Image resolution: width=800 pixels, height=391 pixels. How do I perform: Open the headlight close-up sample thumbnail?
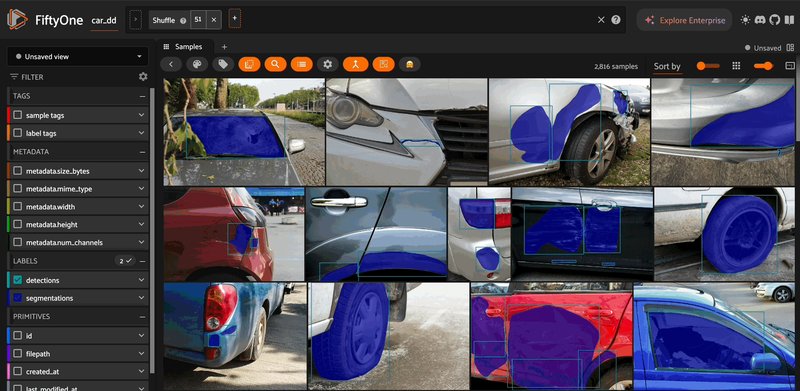pyautogui.click(x=407, y=132)
